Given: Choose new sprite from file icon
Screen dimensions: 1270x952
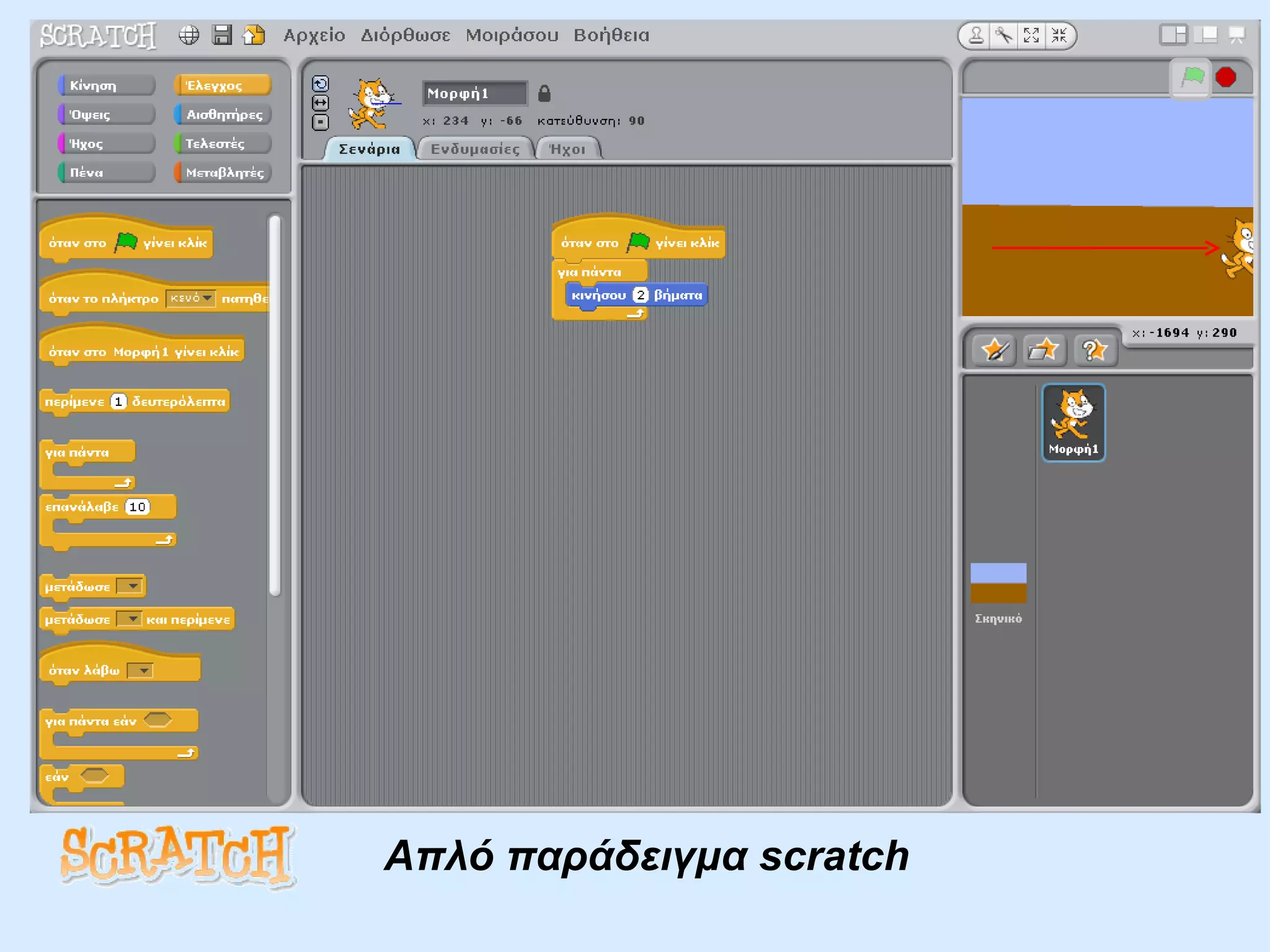Looking at the screenshot, I should pyautogui.click(x=1044, y=350).
